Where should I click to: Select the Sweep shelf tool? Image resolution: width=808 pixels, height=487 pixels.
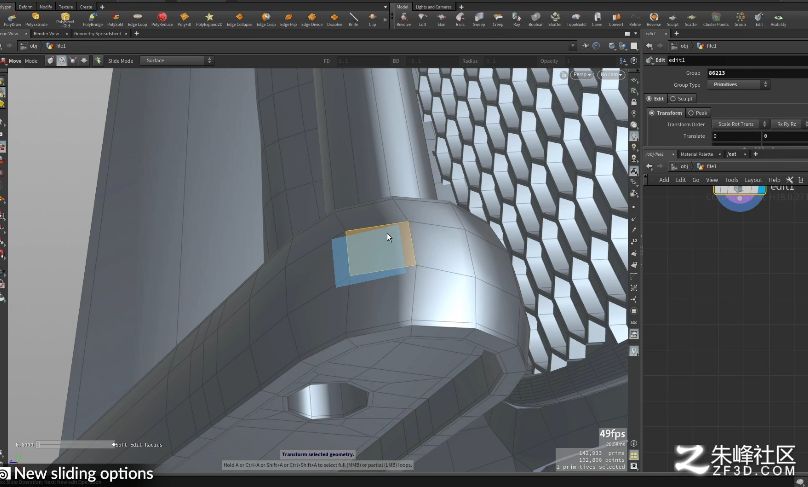(479, 20)
